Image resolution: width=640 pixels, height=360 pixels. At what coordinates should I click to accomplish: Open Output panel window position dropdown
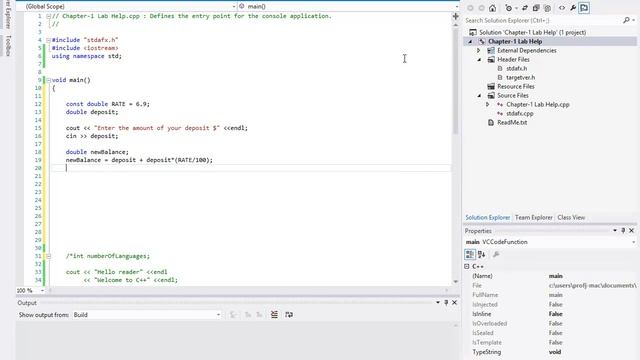coord(438,302)
